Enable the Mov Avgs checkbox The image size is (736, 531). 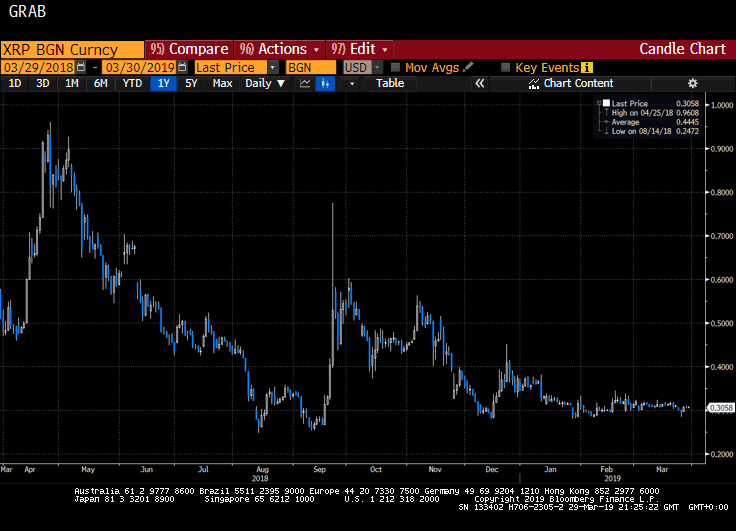click(395, 67)
